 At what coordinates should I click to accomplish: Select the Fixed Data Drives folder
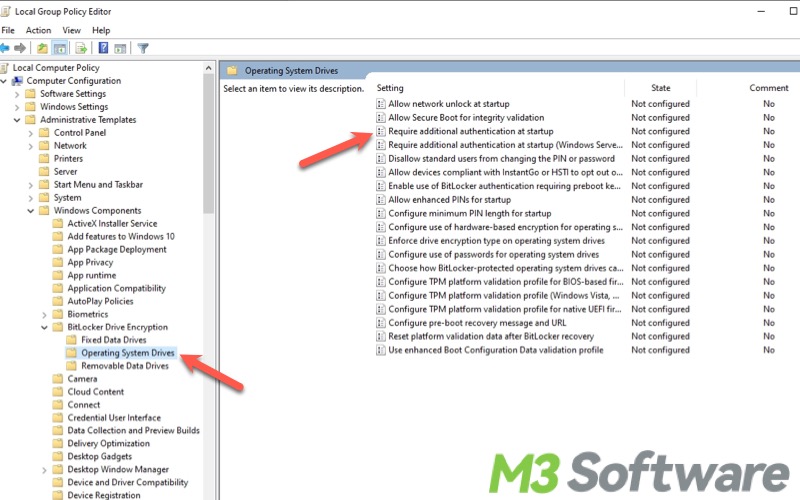113,340
